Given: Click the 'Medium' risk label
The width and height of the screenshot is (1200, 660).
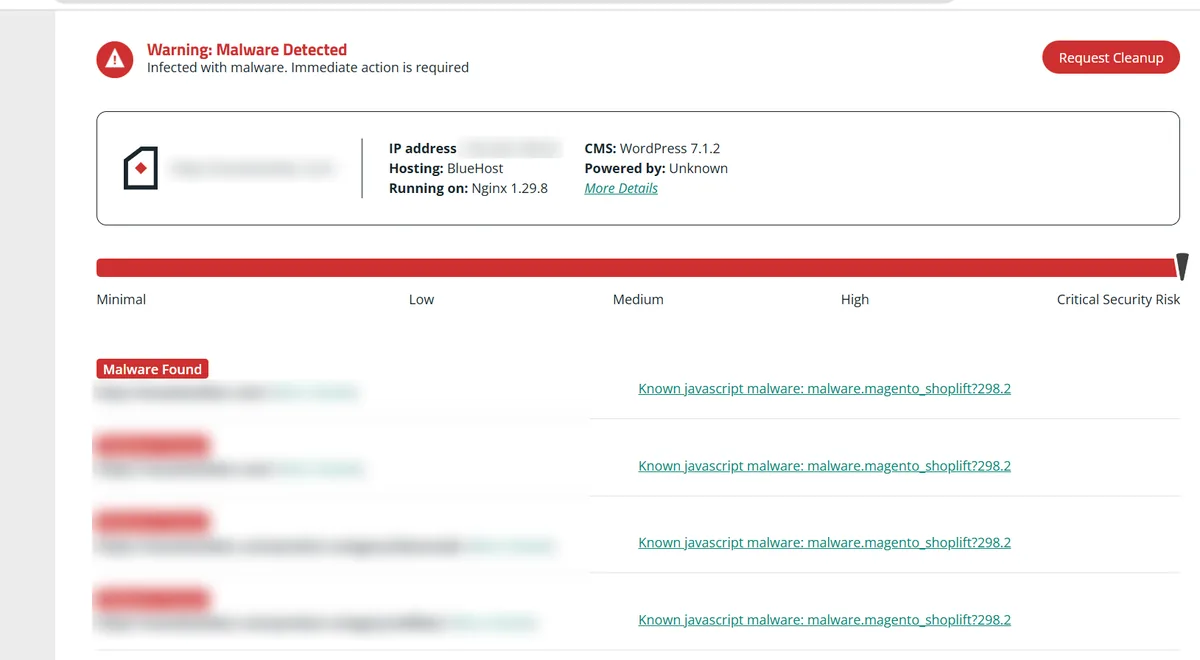Looking at the screenshot, I should [638, 299].
